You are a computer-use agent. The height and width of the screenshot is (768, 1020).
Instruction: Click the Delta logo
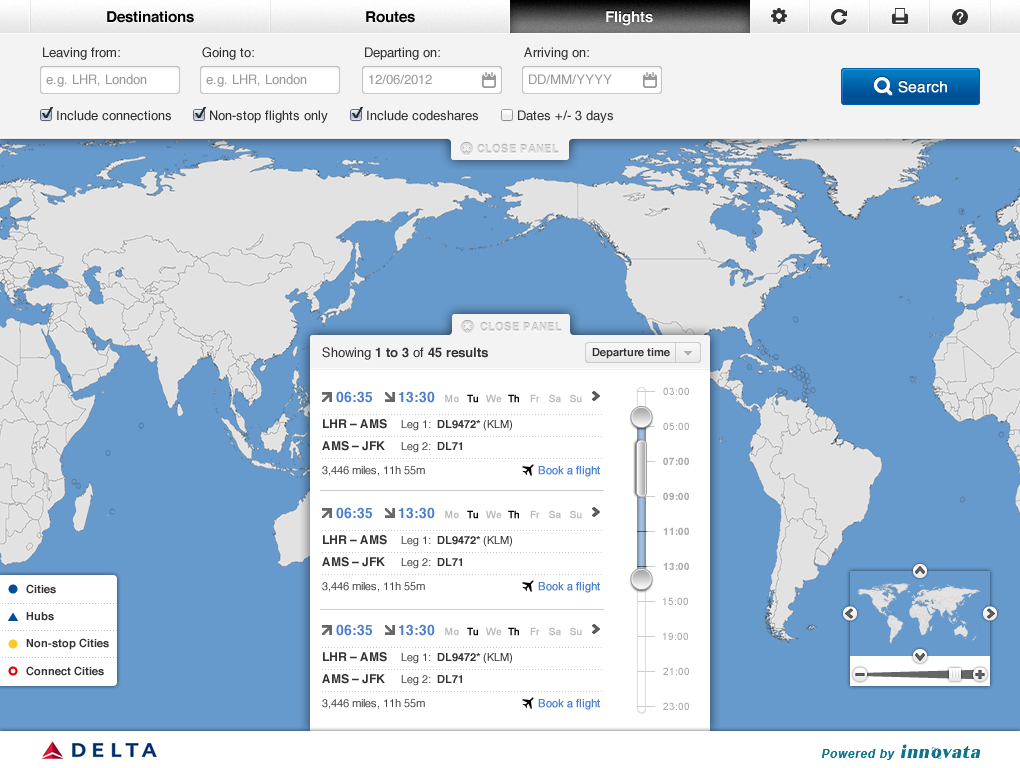[100, 750]
